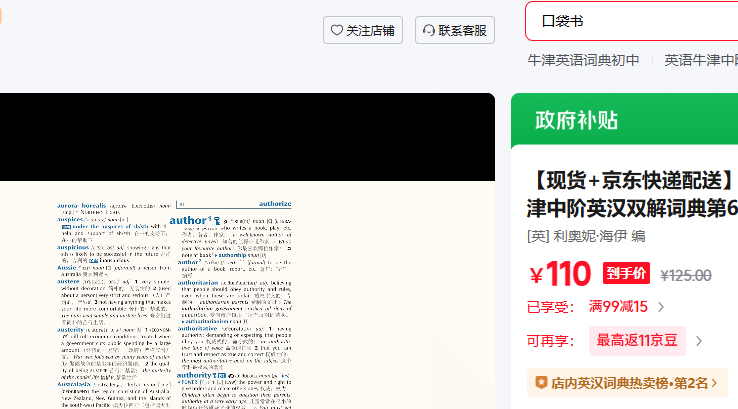Viewport: 738px width, 409px height.
Task: Expand the 满99减15 discount details arrow
Action: [x=661, y=307]
